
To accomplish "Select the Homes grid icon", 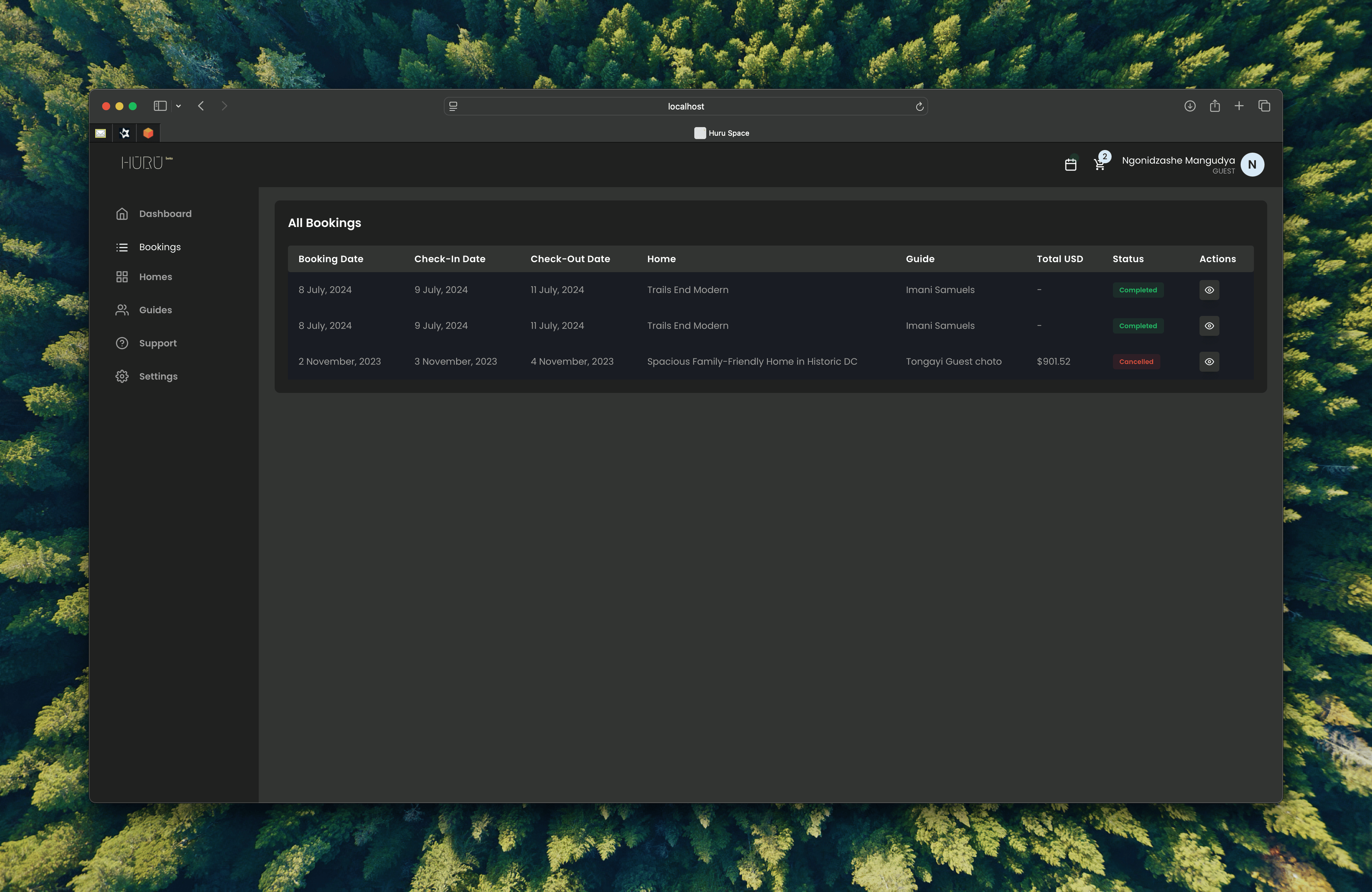I will [x=122, y=277].
